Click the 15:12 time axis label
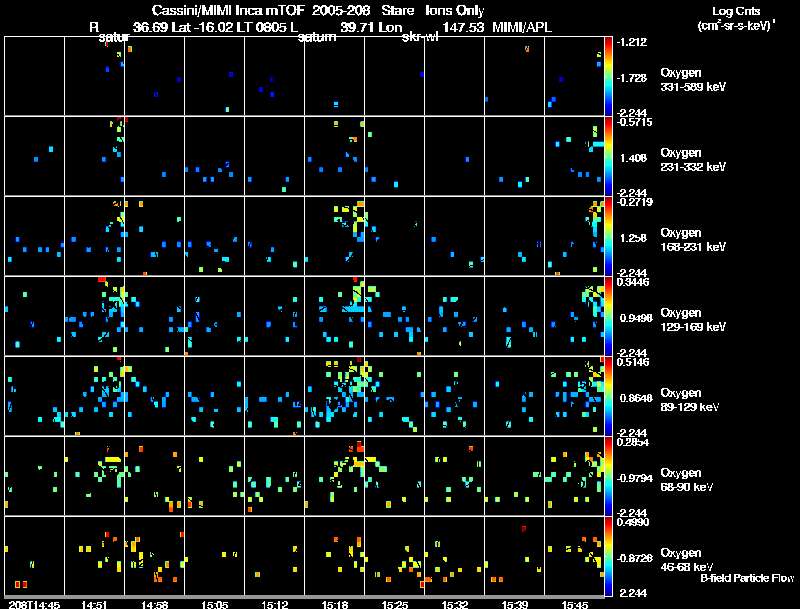Viewport: 800px width, 609px height. [275, 605]
